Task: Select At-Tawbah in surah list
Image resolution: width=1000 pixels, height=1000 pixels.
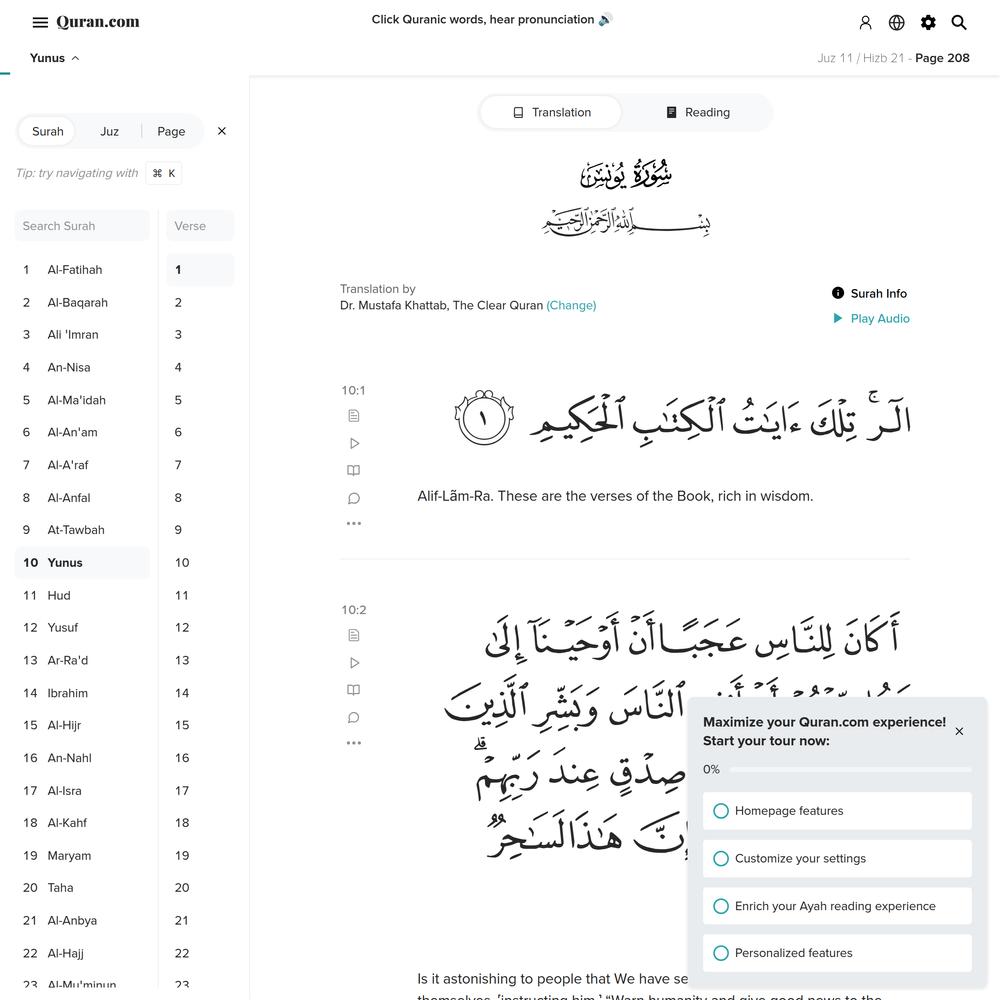Action: tap(82, 530)
